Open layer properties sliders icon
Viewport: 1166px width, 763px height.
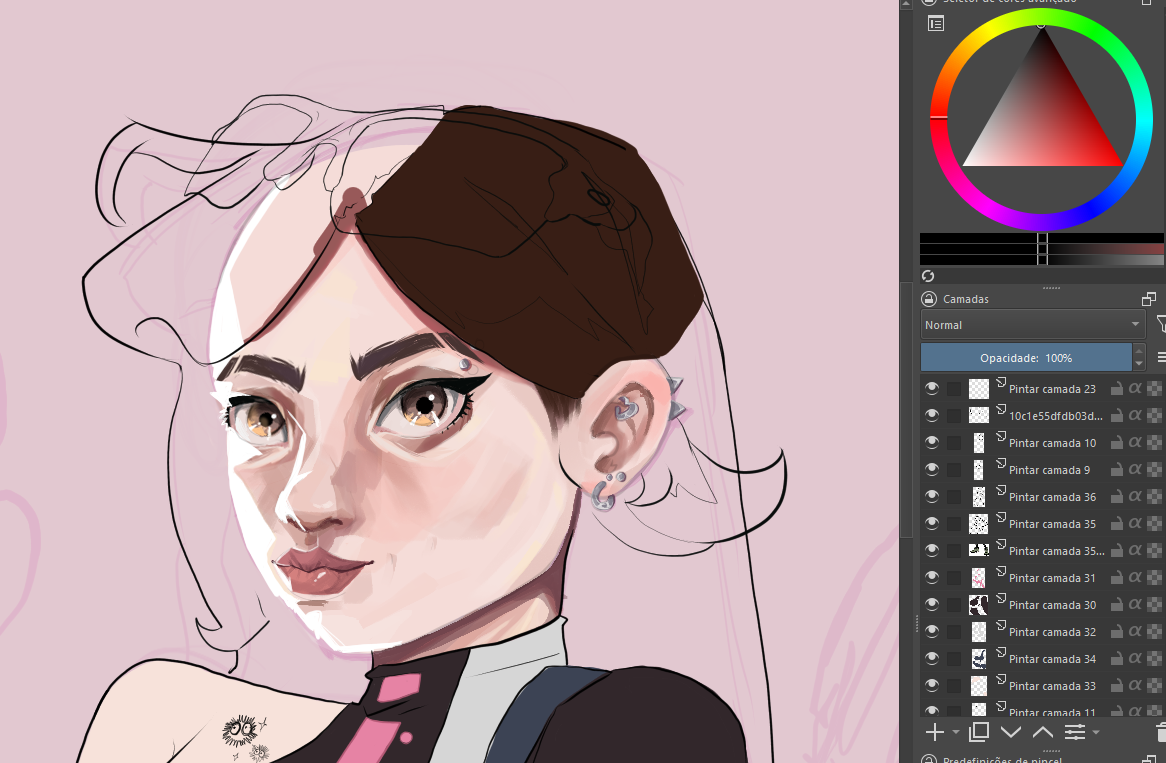(1075, 733)
